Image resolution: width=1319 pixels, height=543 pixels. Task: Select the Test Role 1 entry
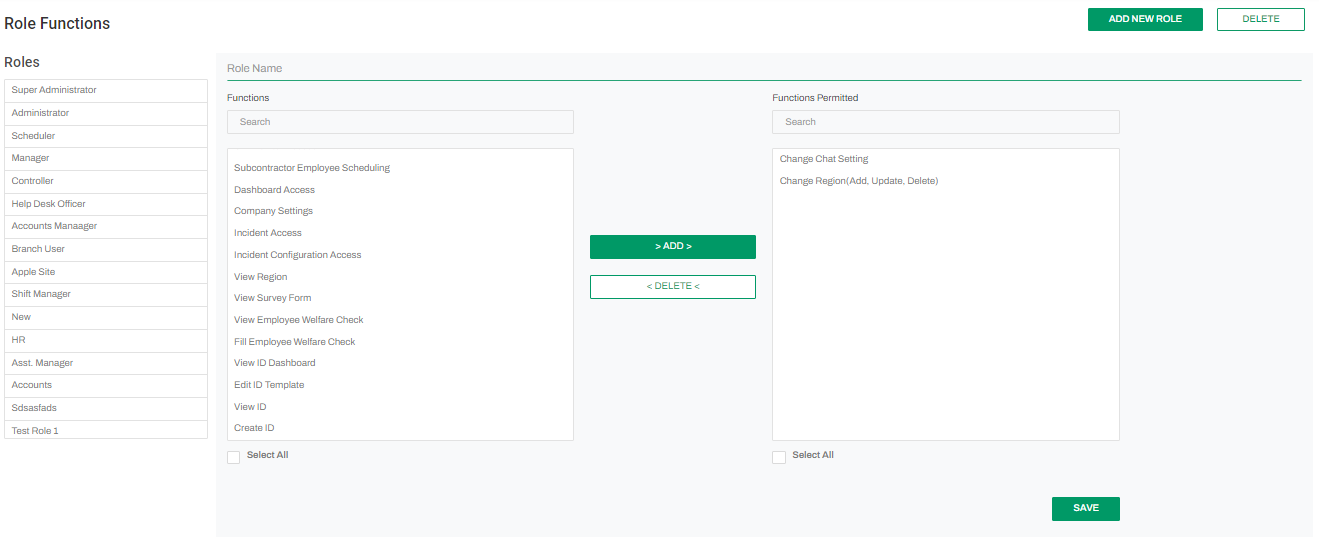106,431
